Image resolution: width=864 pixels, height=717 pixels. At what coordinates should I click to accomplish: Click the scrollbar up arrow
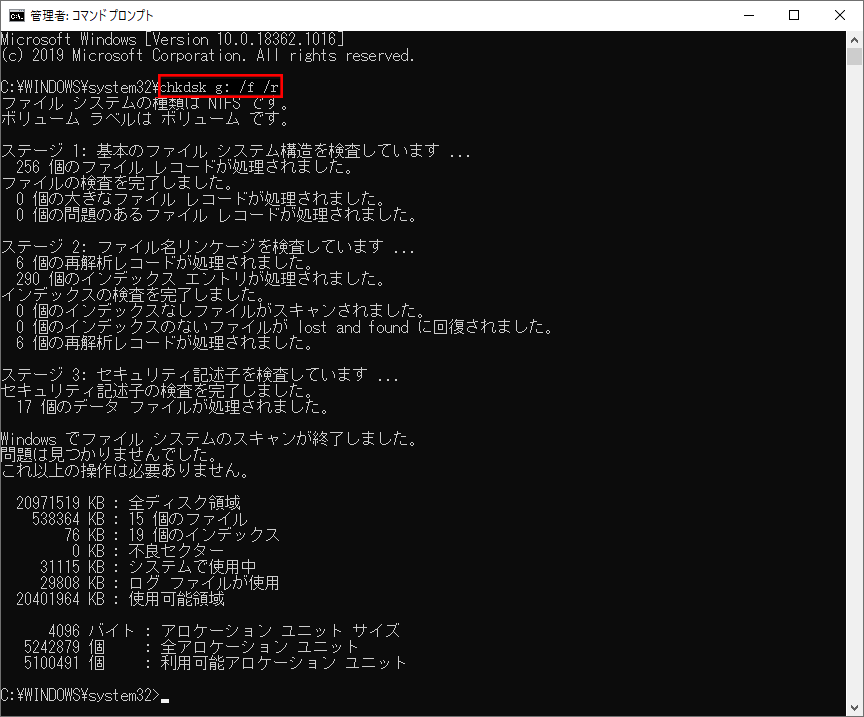pos(855,39)
